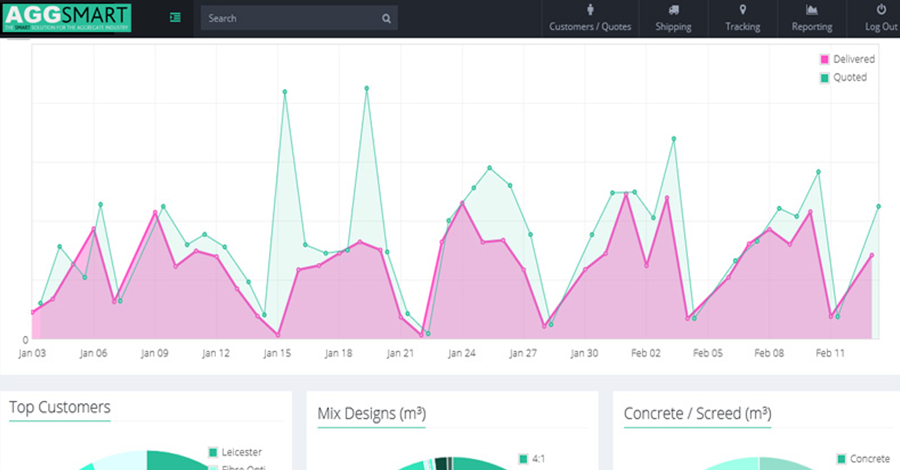
Task: Click the Concrete / Screed (m³) heading
Action: pos(697,413)
